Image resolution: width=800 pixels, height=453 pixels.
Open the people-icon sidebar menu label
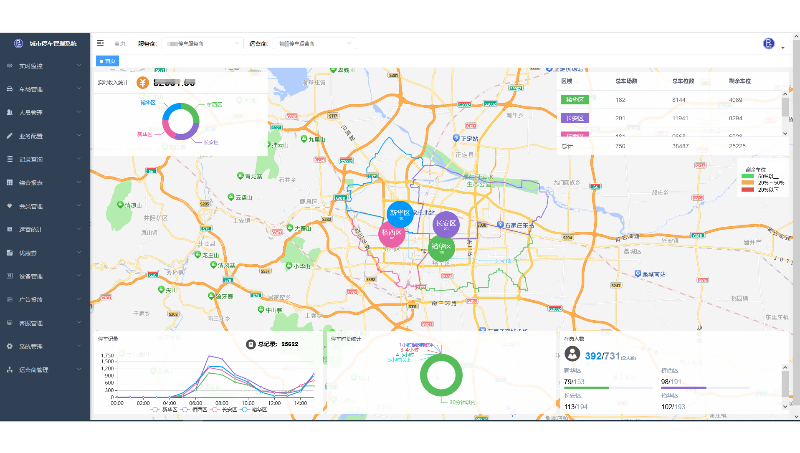31,113
